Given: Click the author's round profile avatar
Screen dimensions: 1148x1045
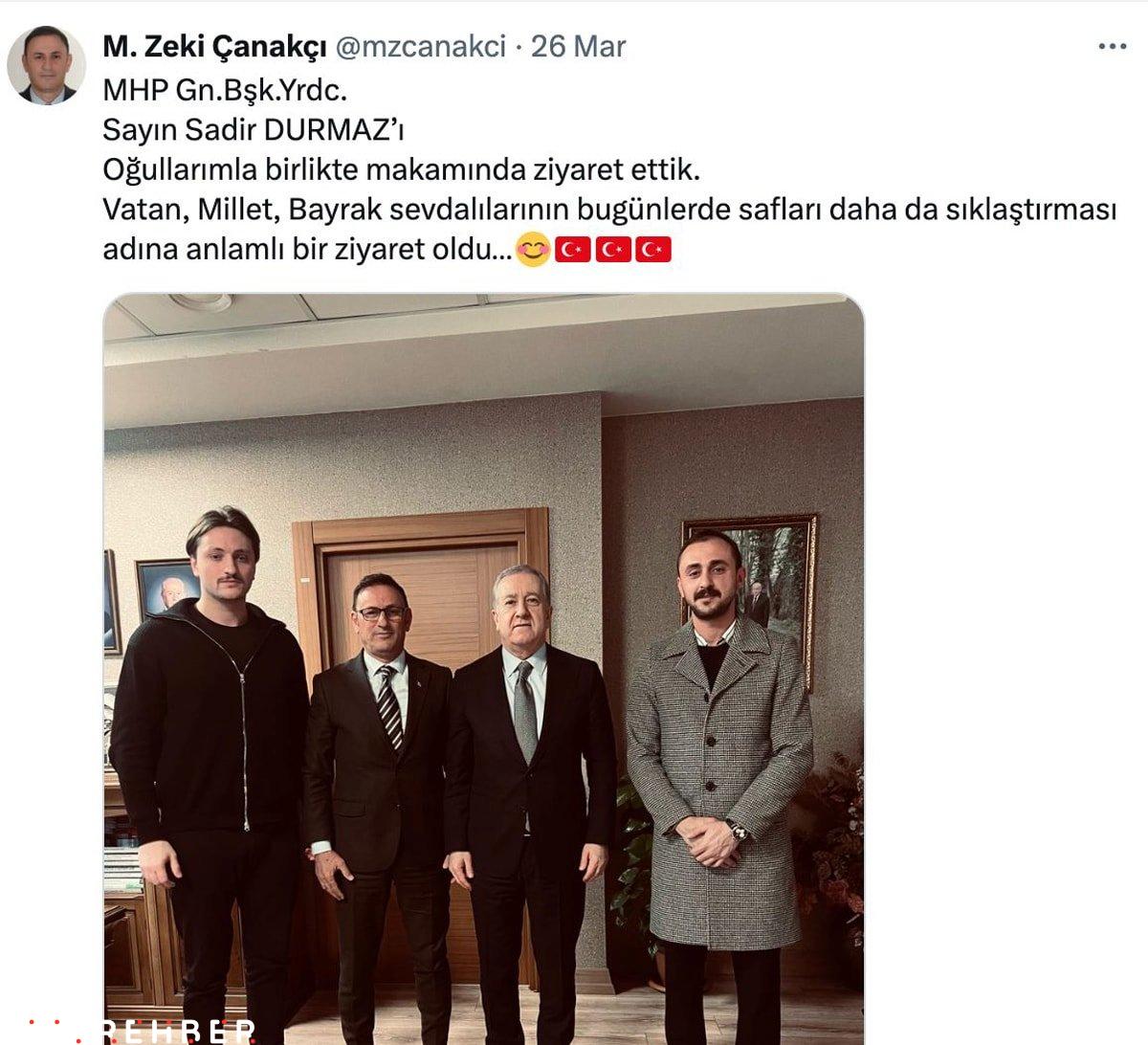Looking at the screenshot, I should [47, 65].
